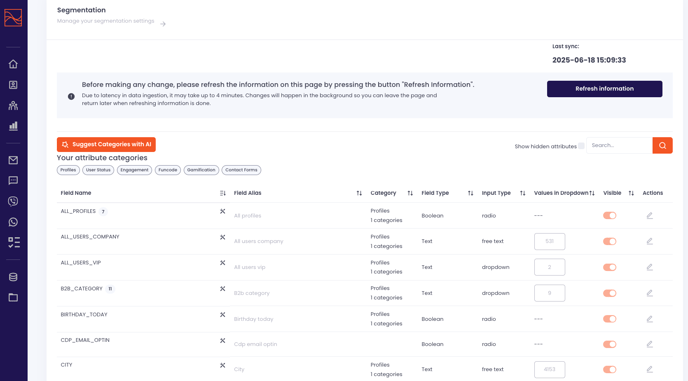Select the Gamification category tag

tap(201, 170)
